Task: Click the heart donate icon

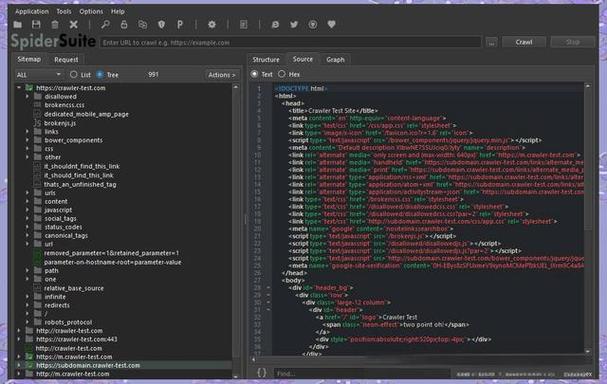Action: (331, 24)
